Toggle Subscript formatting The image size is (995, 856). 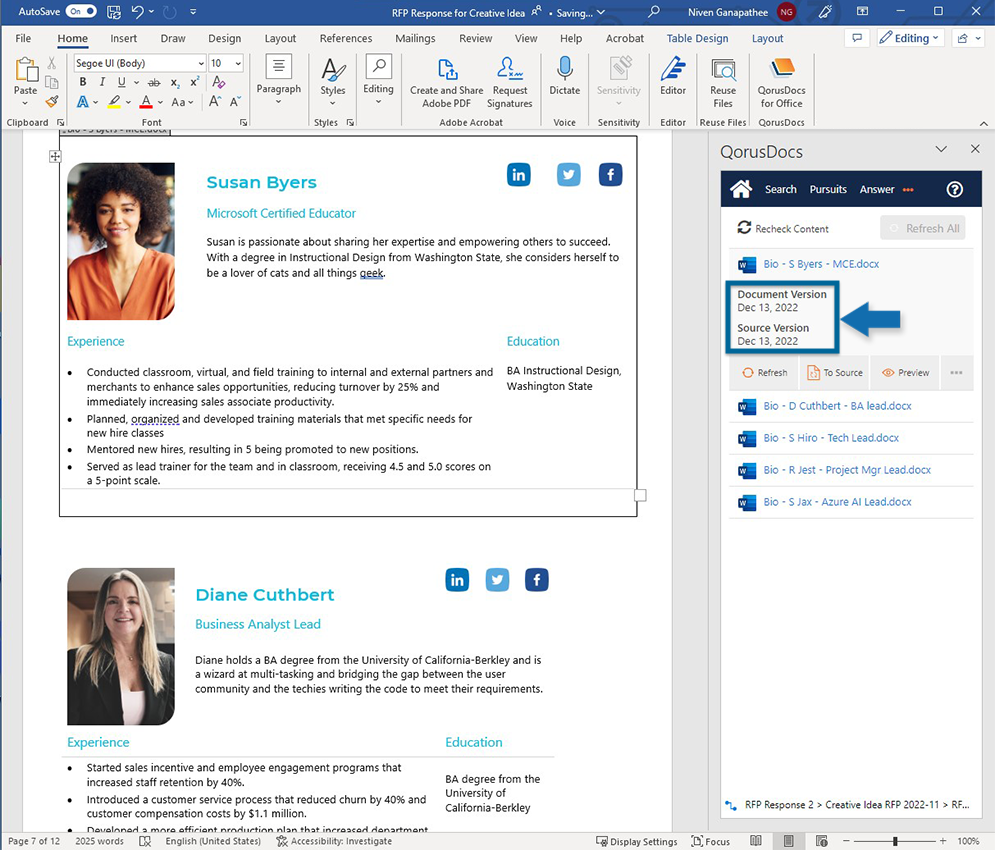tap(175, 82)
